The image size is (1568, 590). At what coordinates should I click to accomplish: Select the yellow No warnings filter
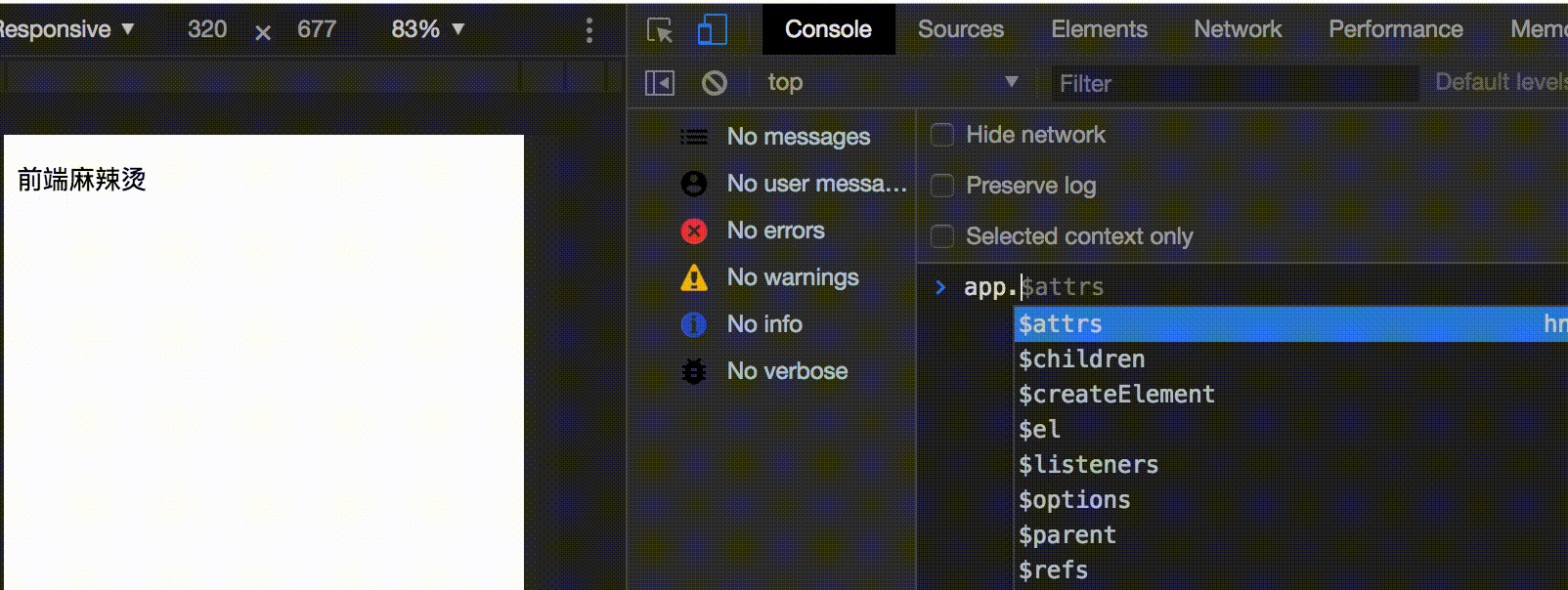(792, 277)
